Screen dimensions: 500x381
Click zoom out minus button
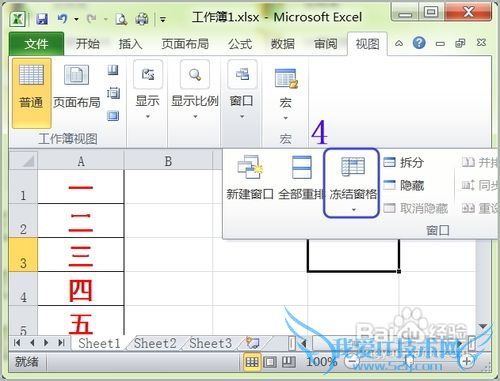point(353,361)
